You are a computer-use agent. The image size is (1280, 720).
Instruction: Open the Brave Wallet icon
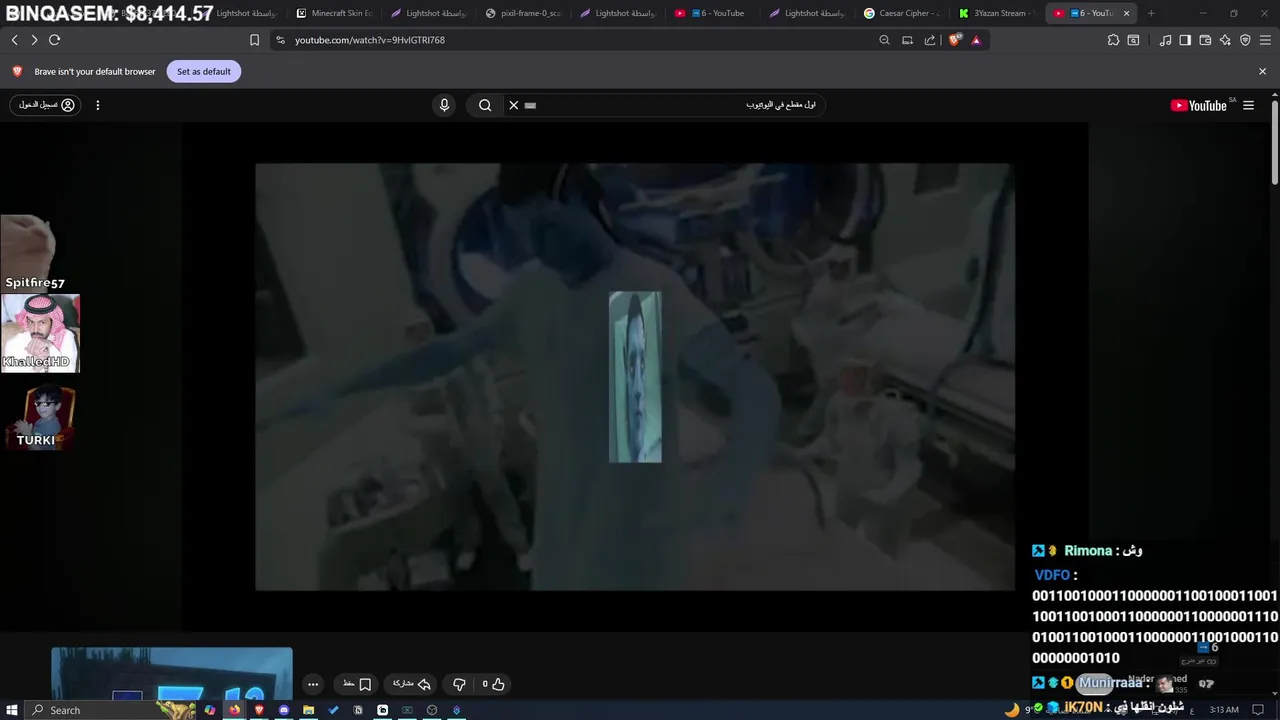coord(1205,40)
